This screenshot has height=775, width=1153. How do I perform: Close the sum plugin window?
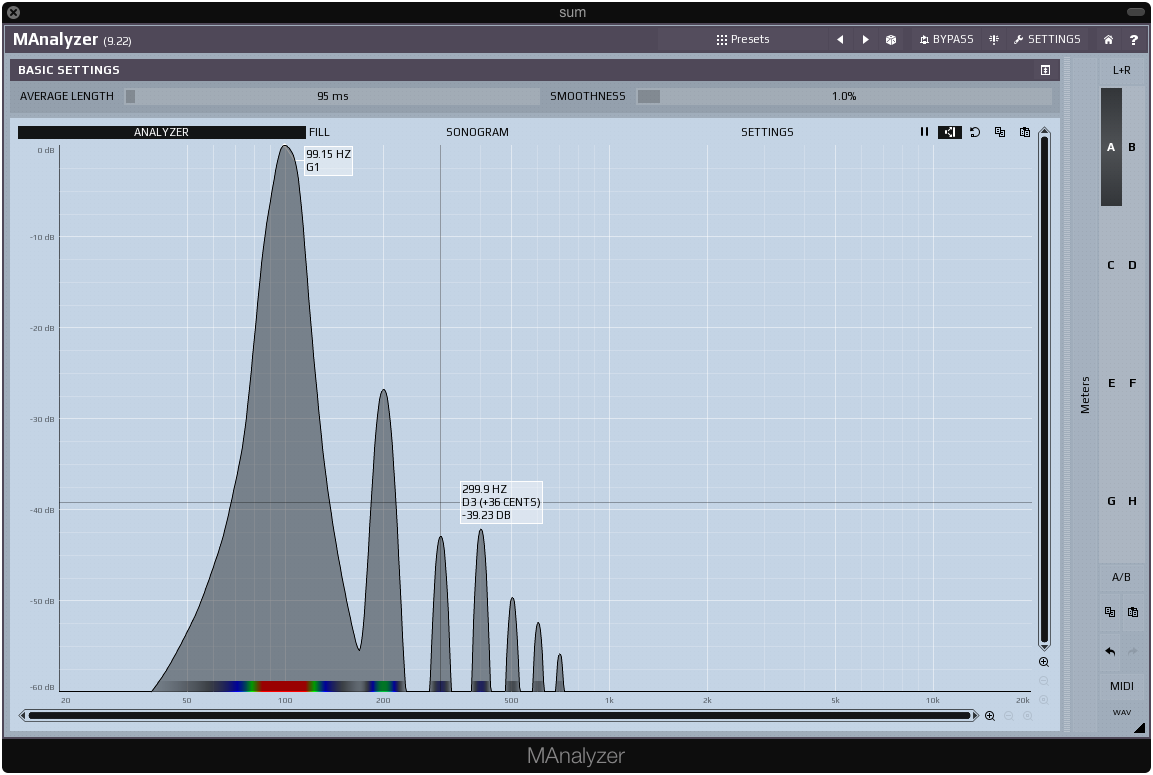[13, 12]
